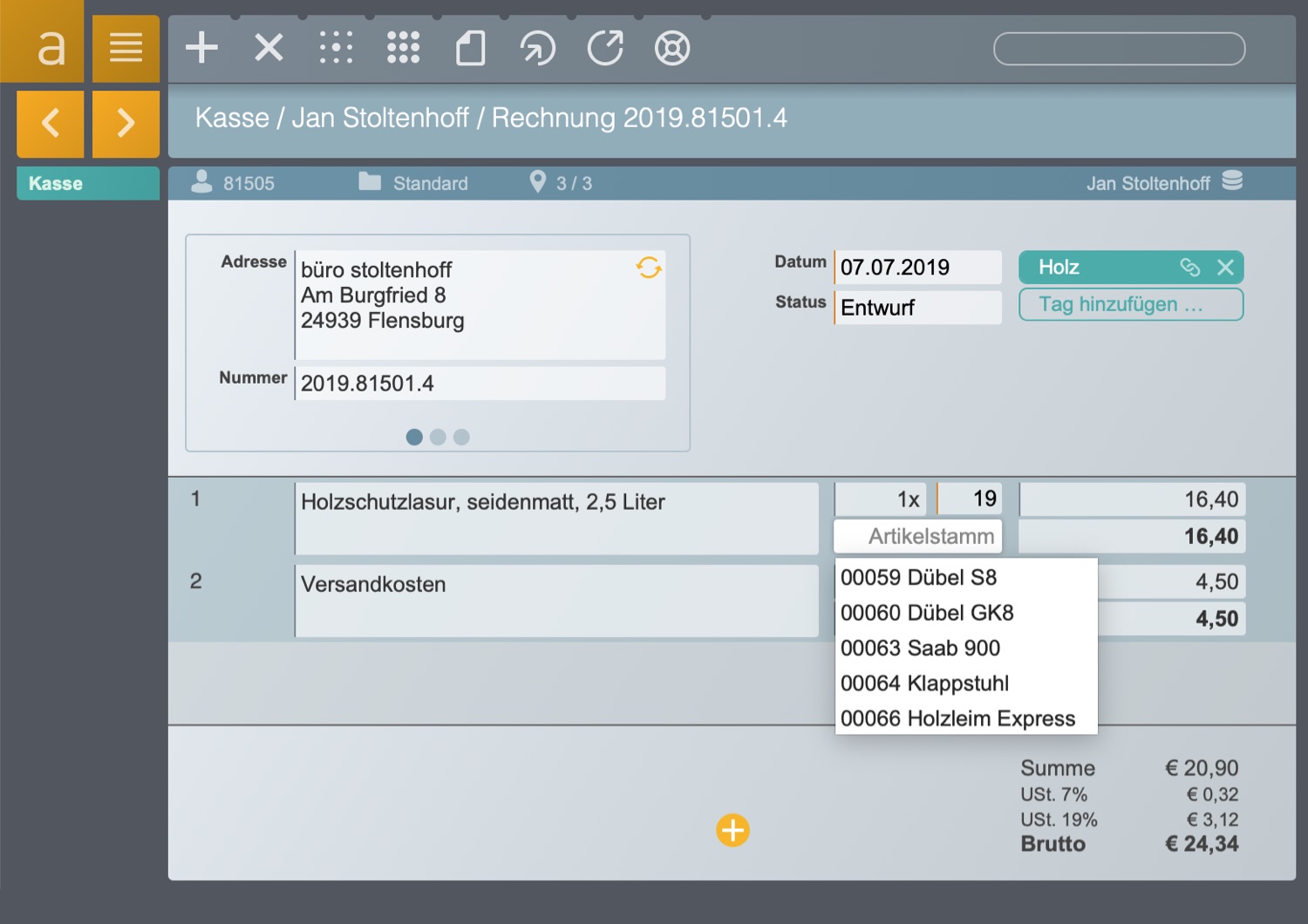The width and height of the screenshot is (1308, 924).
Task: Edit description 'Holzschutzlasur, seidenmatt, 2,5 Liter'
Action: pyautogui.click(x=556, y=519)
